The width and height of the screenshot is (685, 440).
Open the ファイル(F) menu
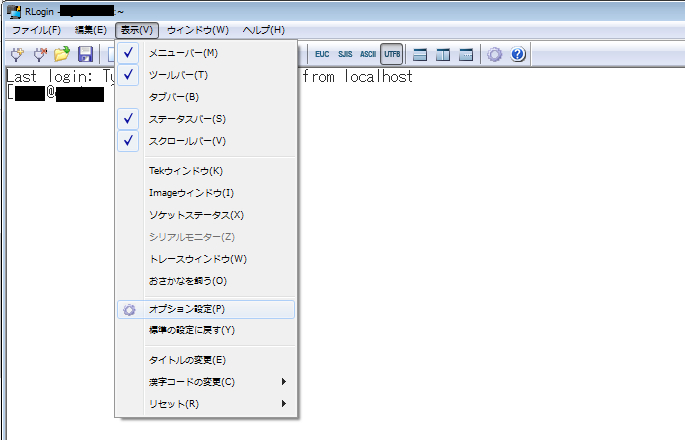click(x=35, y=30)
